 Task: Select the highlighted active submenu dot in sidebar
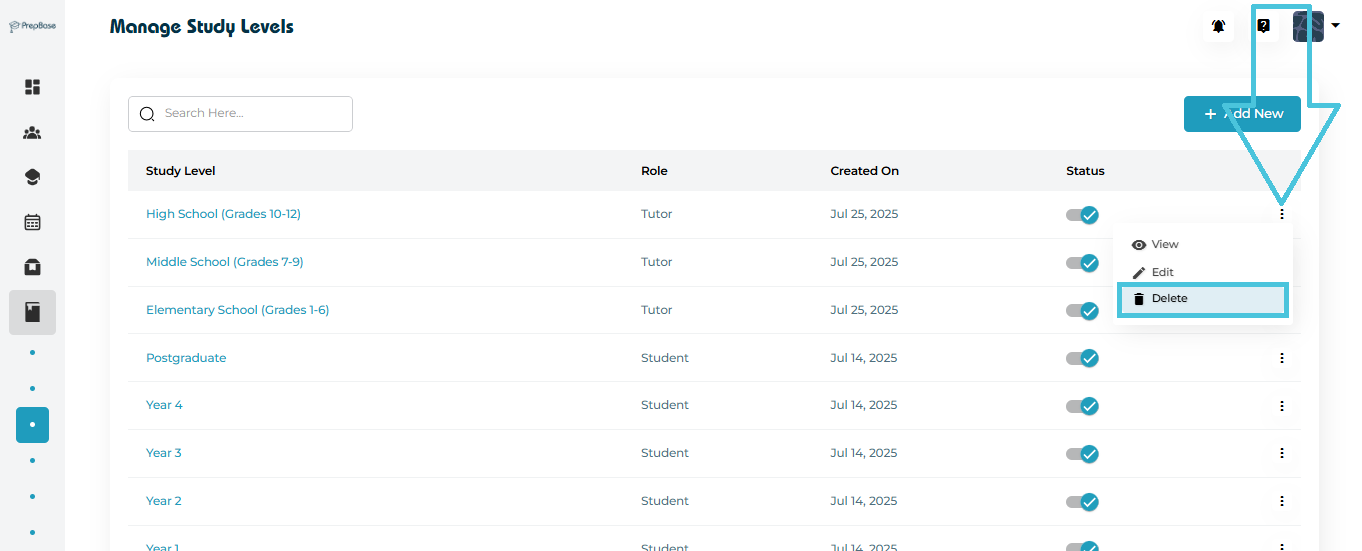point(32,425)
